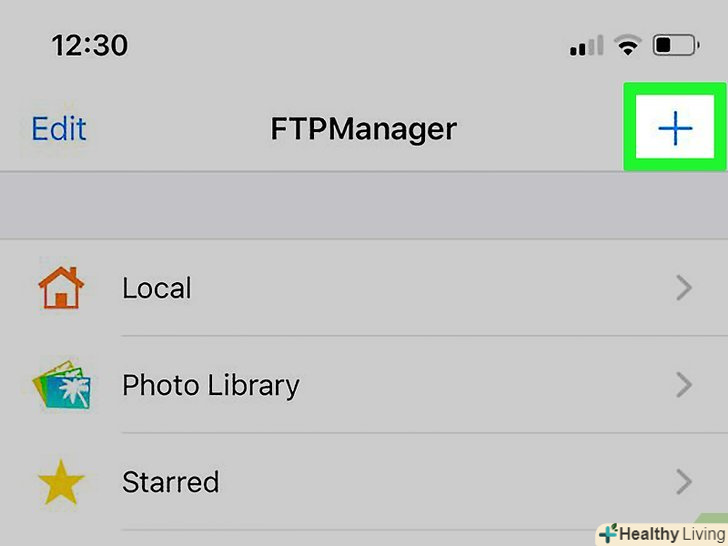This screenshot has width=728, height=546.
Task: Expand Local using its right chevron
Action: coord(684,289)
